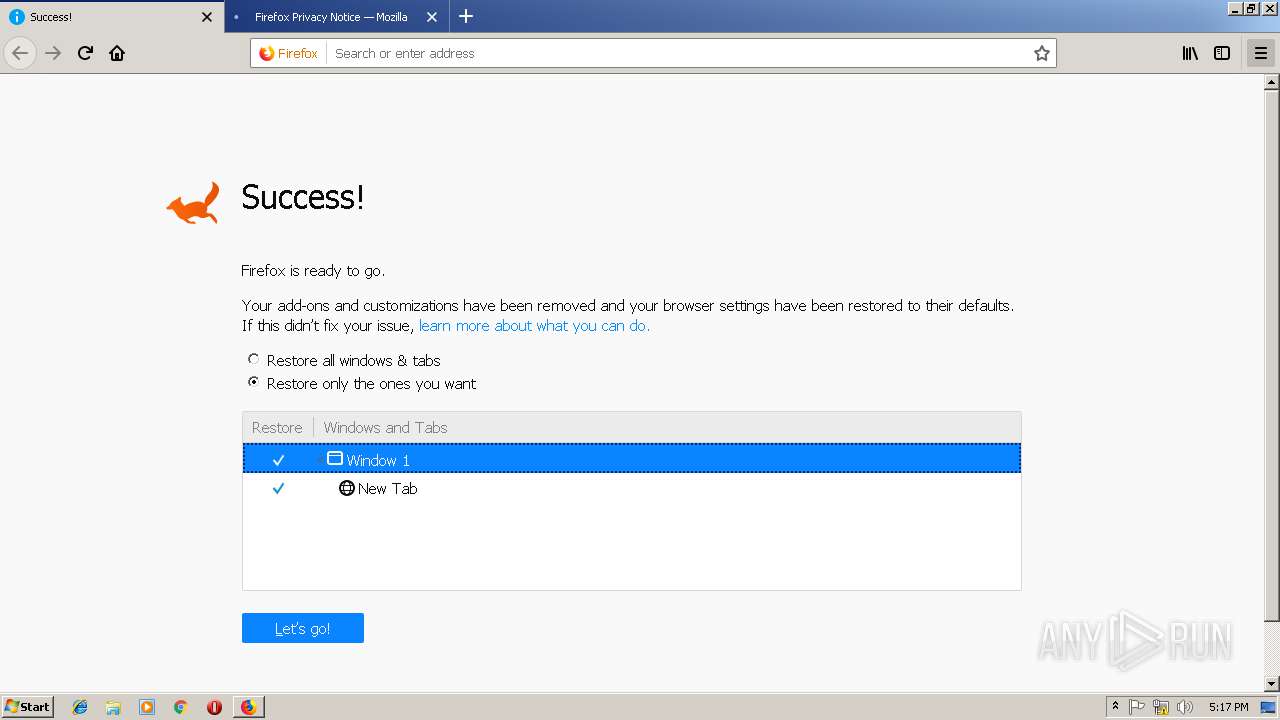Image resolution: width=1280 pixels, height=720 pixels.
Task: Activate Firefox taskbar button
Action: [x=248, y=707]
